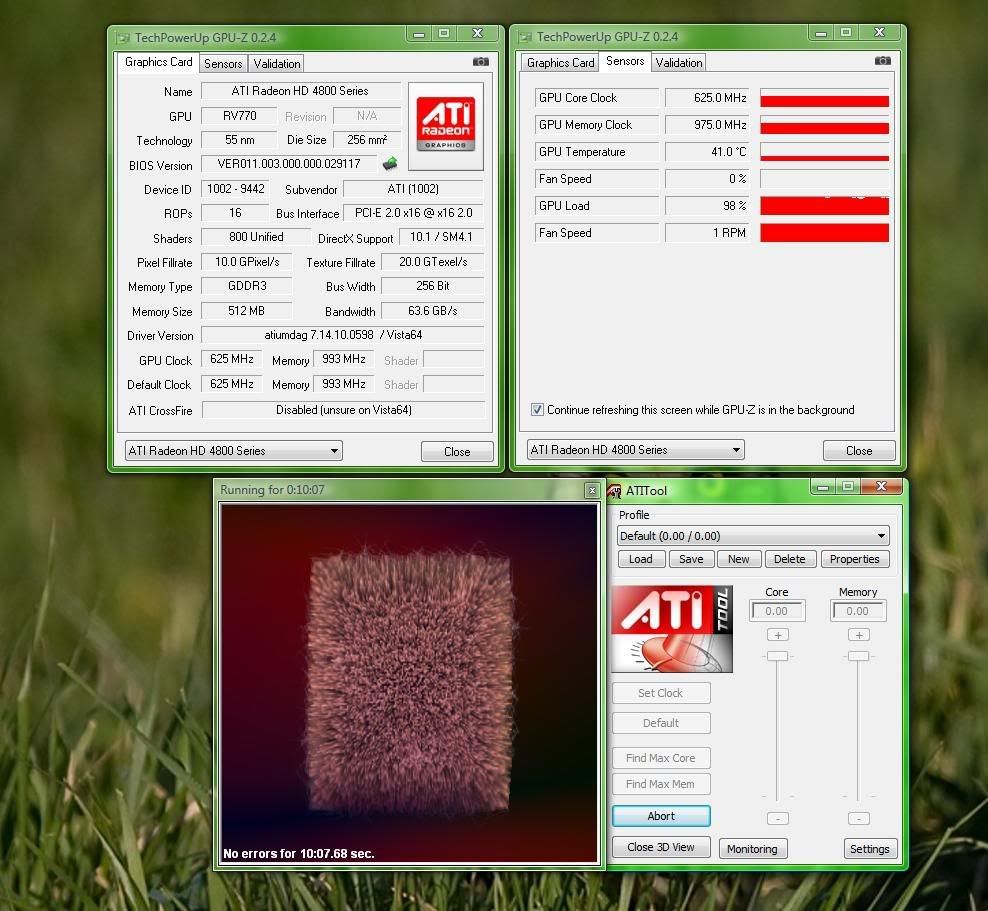Click the ATITool logo image
The width and height of the screenshot is (988, 911).
672,629
